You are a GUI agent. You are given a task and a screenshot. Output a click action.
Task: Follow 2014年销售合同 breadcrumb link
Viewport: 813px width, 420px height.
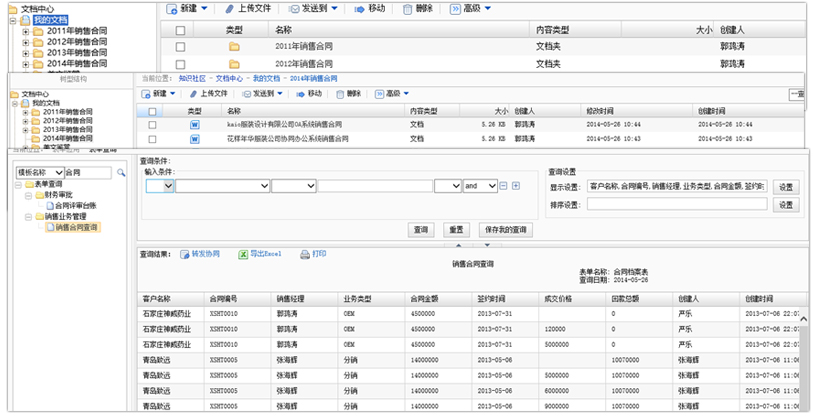tap(313, 79)
